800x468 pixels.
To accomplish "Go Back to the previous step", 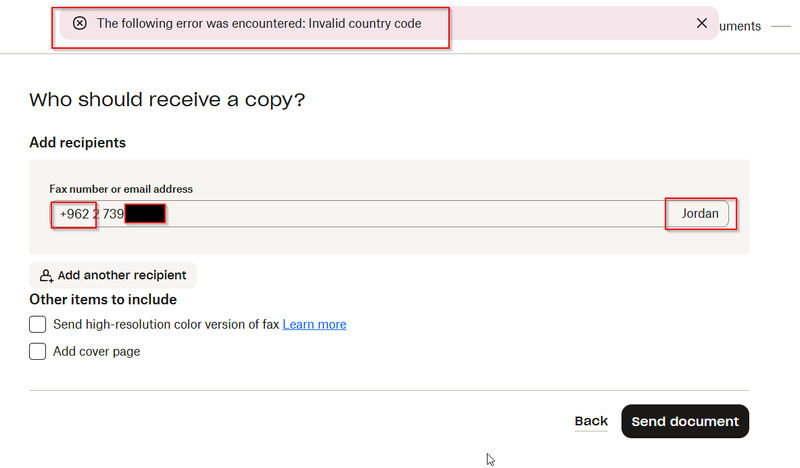I will (591, 421).
